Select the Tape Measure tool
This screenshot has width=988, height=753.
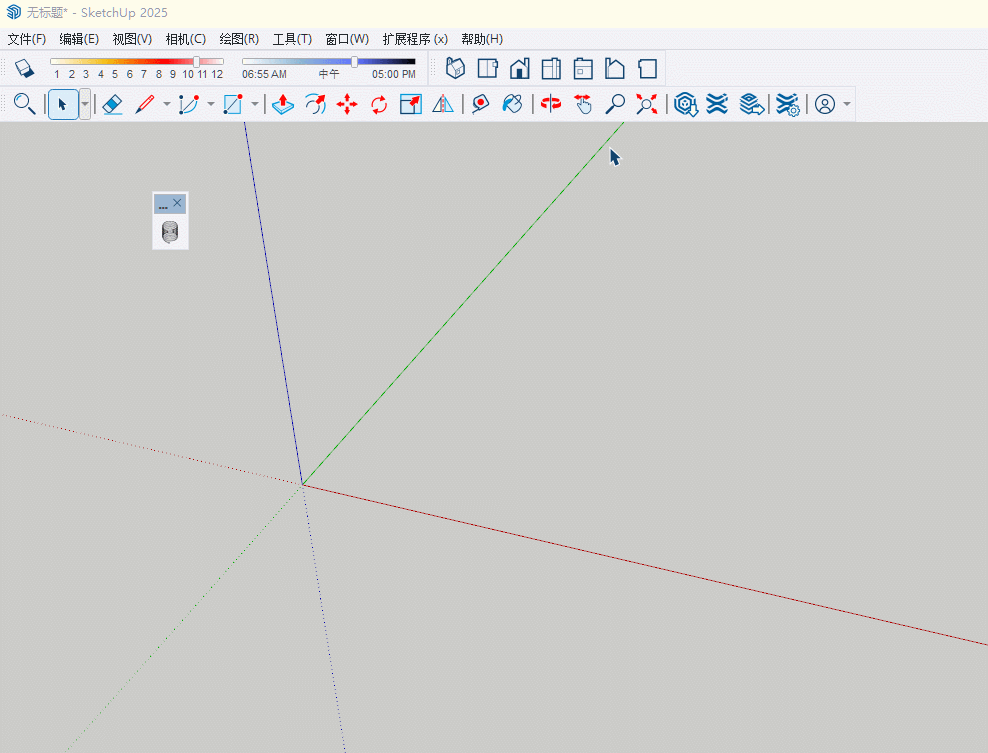click(x=480, y=104)
